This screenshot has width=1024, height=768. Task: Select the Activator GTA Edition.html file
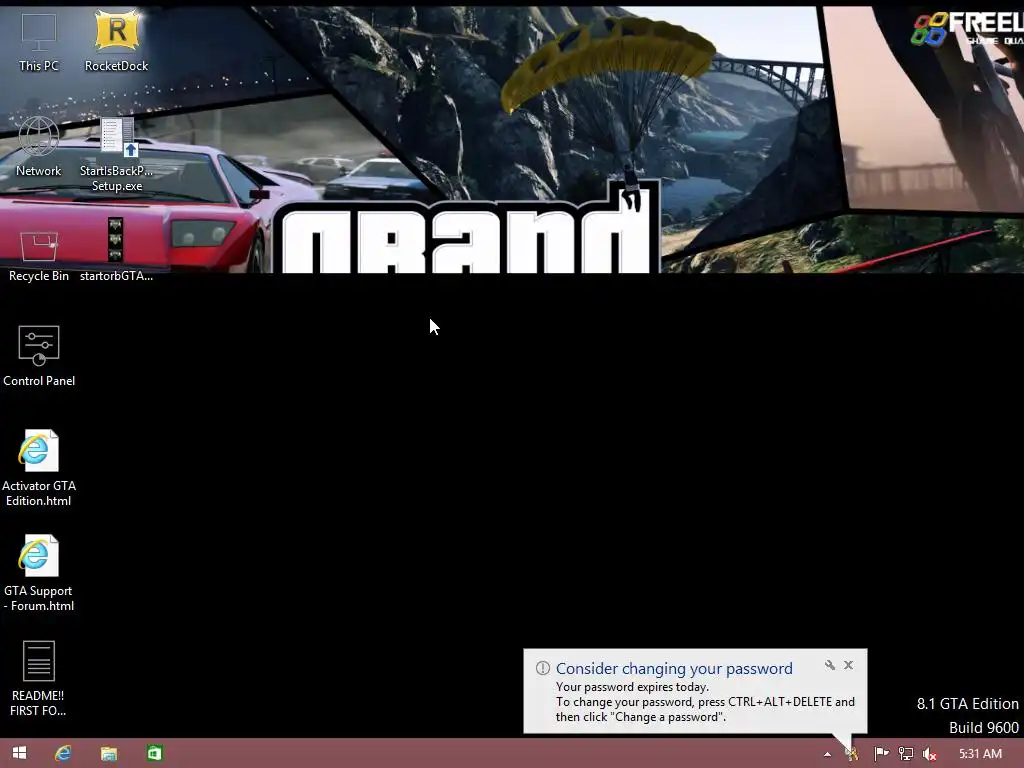point(39,468)
